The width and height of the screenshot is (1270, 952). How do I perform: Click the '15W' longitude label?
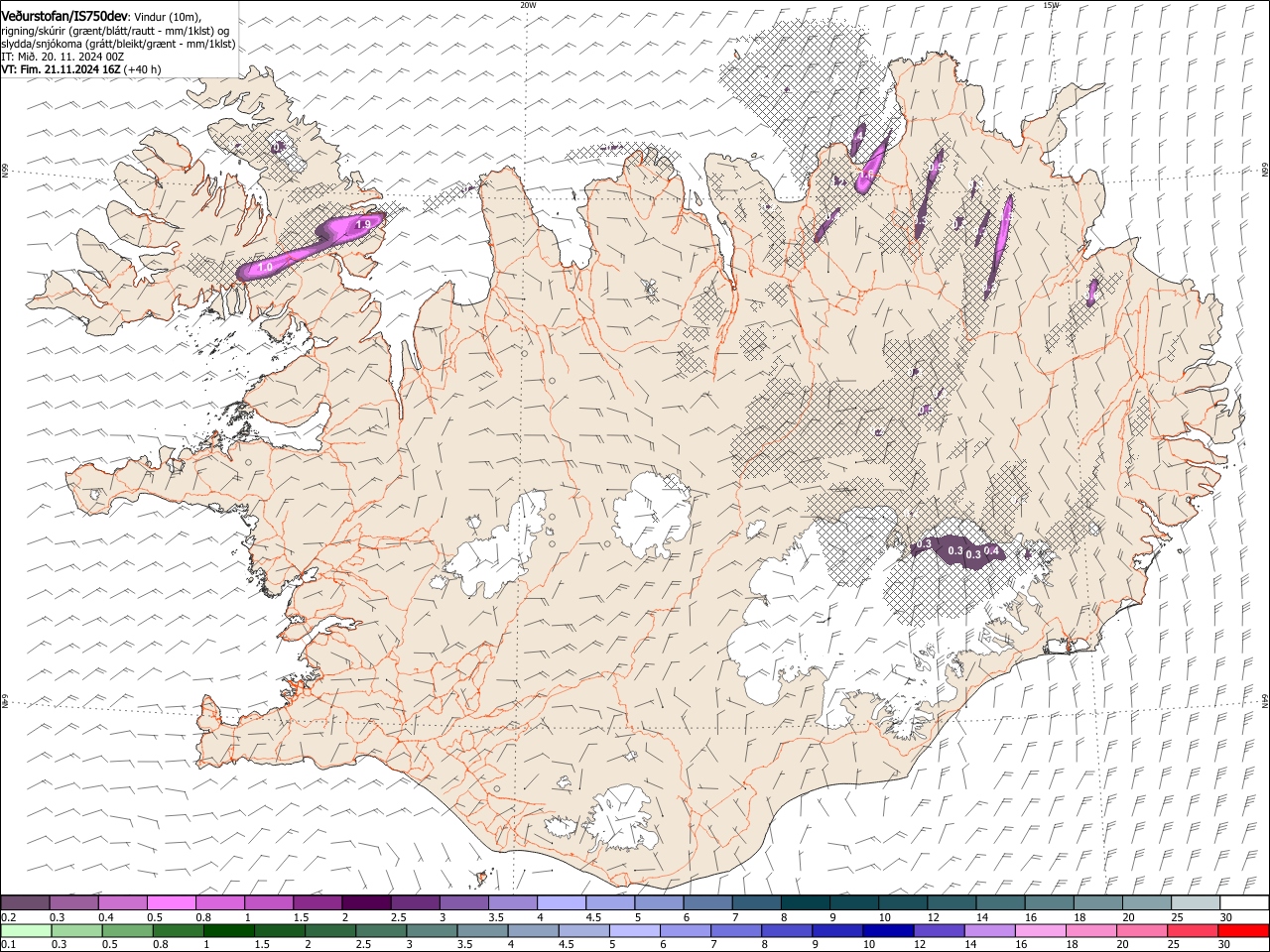[1051, 5]
